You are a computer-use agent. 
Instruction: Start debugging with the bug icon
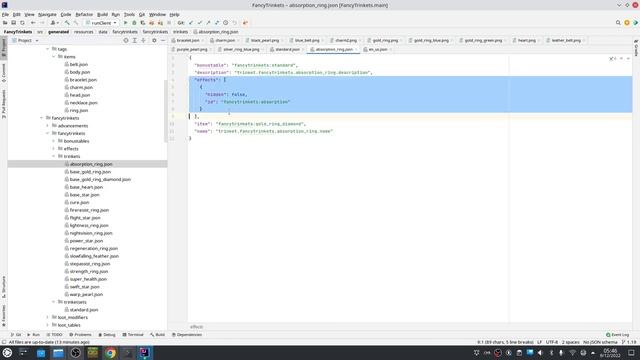click(134, 23)
